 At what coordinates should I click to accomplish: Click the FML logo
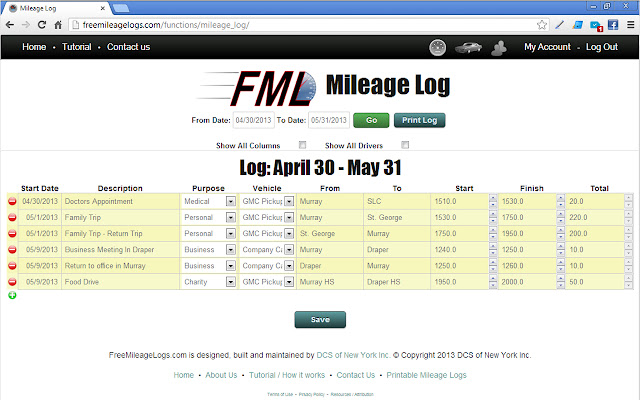pyautogui.click(x=256, y=87)
